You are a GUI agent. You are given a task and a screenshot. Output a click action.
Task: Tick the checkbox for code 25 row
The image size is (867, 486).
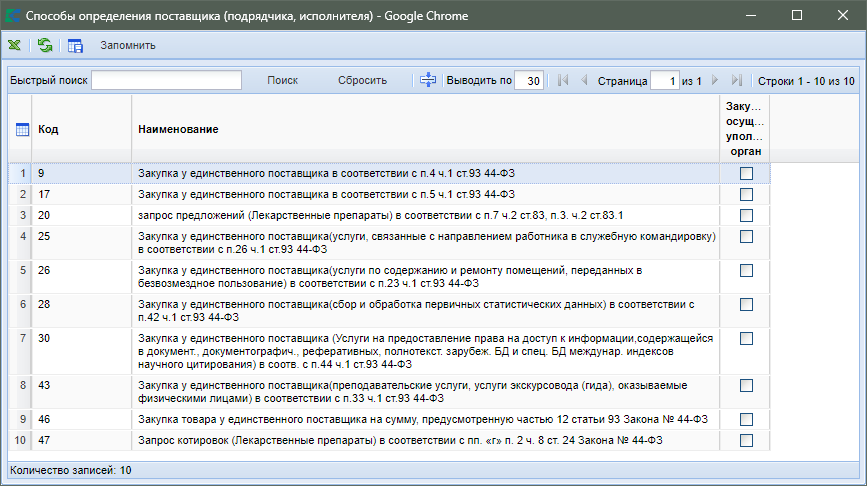746,236
